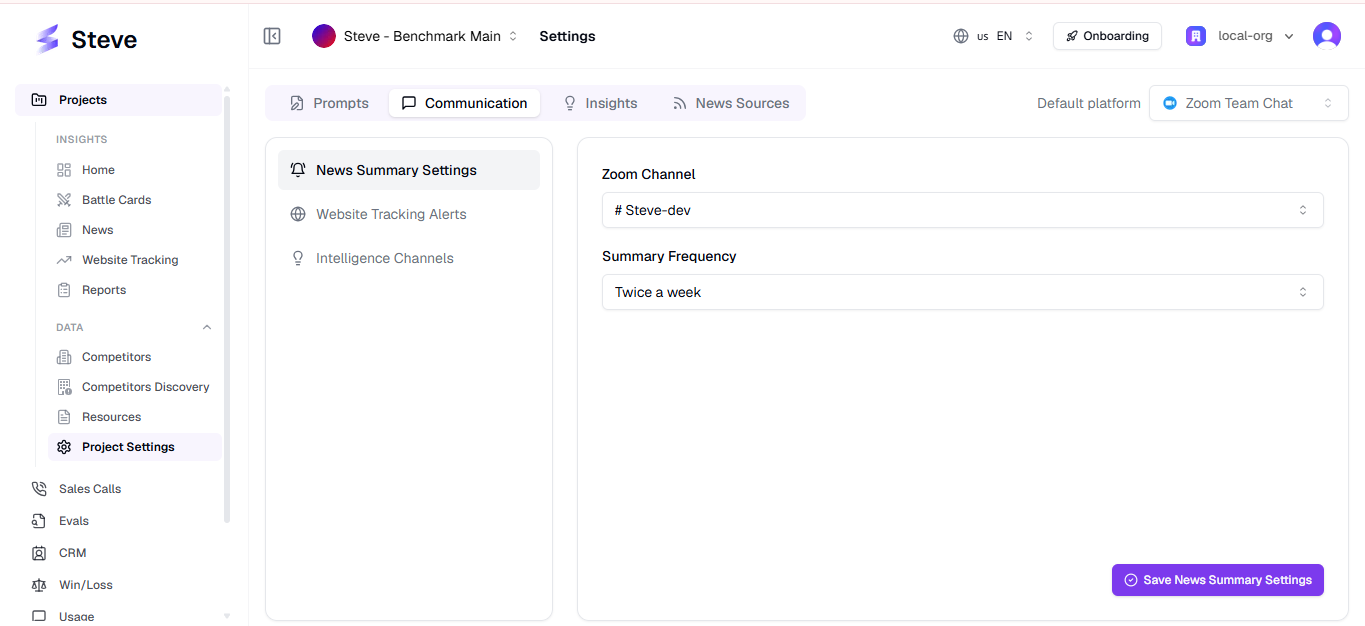The height and width of the screenshot is (626, 1365).
Task: Click the purple local-org building icon
Action: click(x=1196, y=36)
